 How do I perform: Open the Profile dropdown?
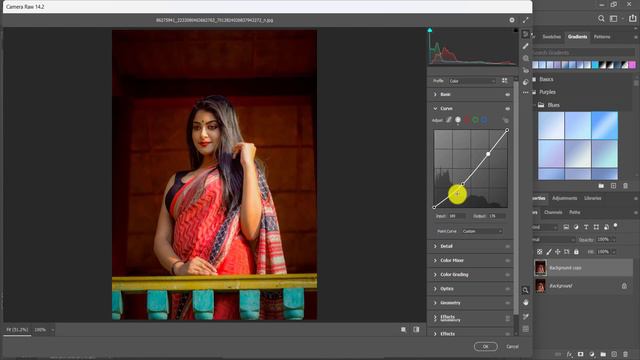coord(472,81)
